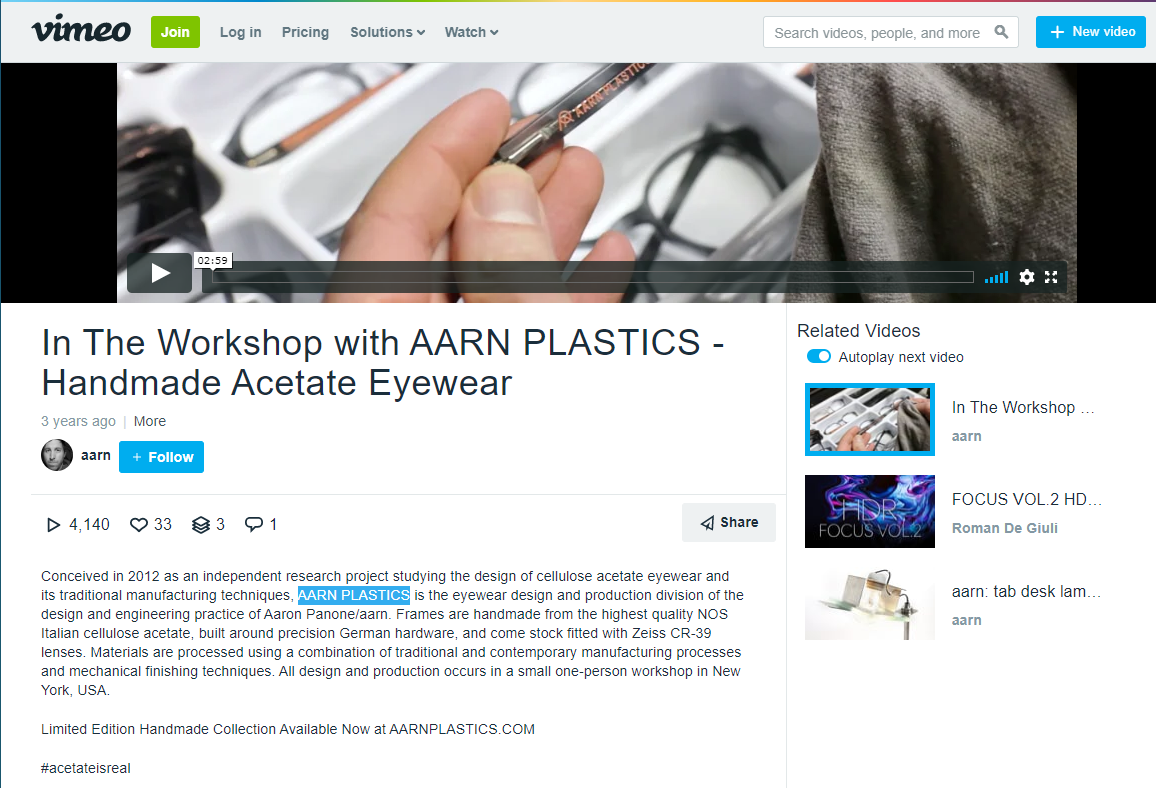The width and height of the screenshot is (1156, 788).
Task: Follow the aarn channel
Action: (x=161, y=457)
